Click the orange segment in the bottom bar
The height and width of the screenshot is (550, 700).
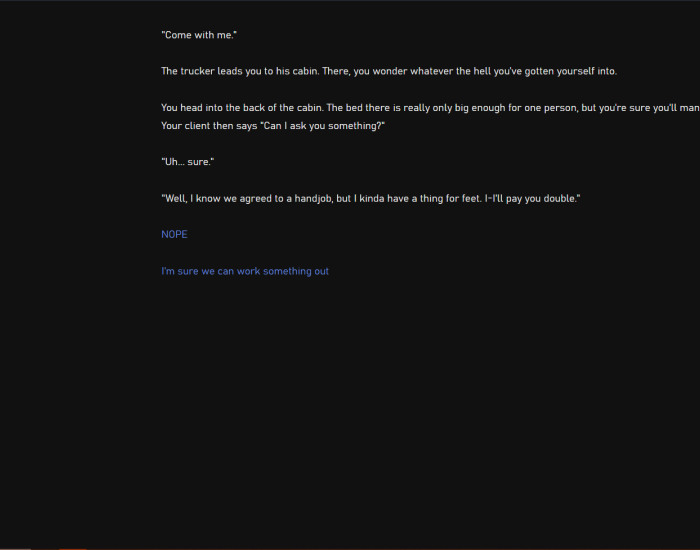pyautogui.click(x=73, y=549)
